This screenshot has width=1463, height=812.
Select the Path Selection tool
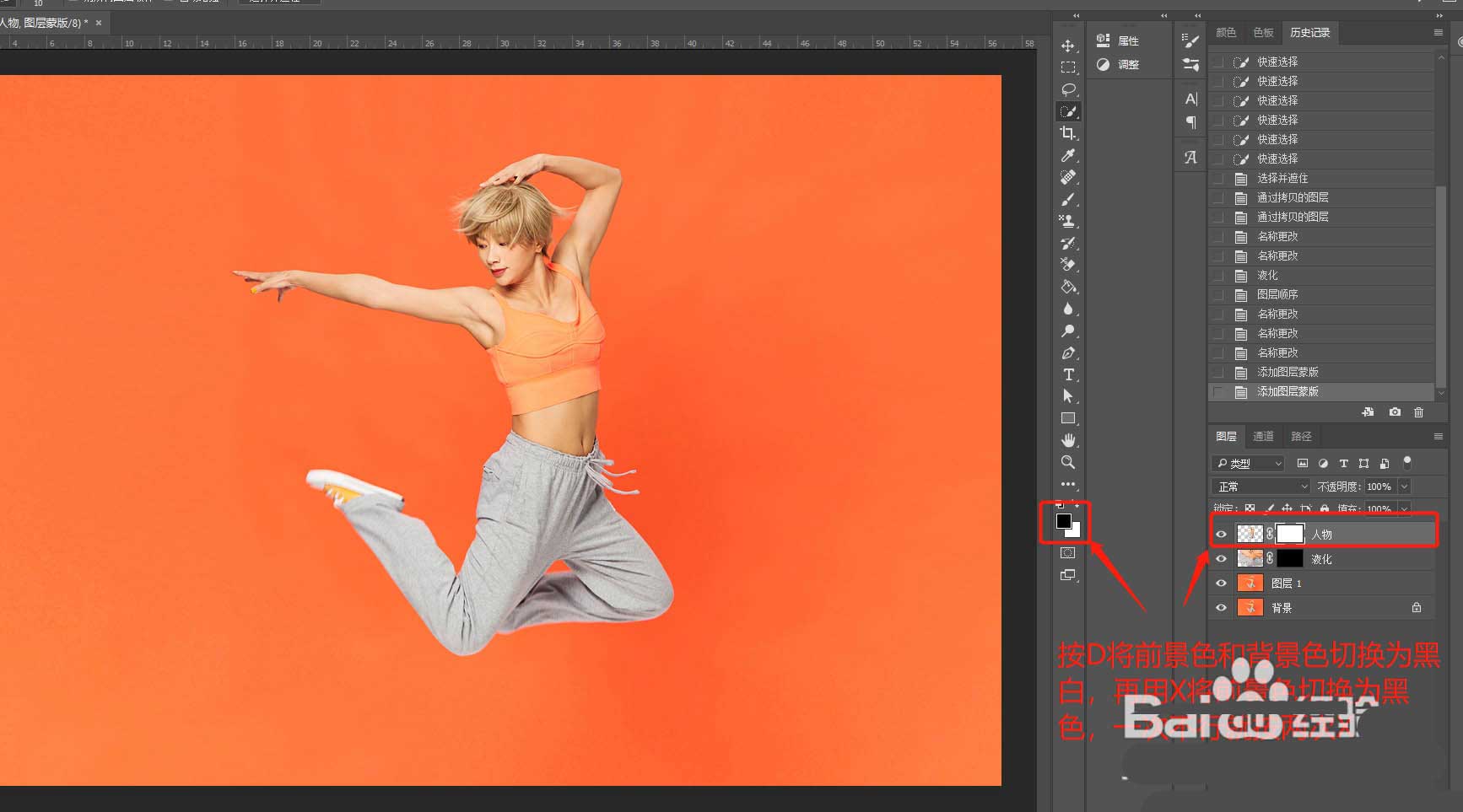(1068, 396)
